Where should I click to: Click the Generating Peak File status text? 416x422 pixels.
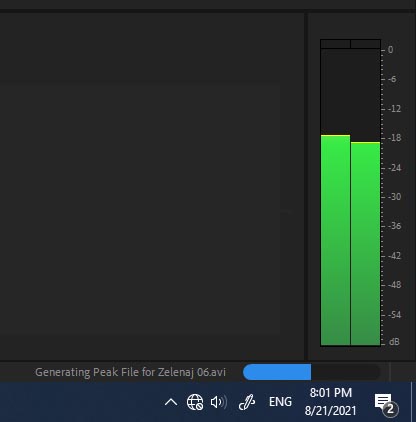[x=130, y=372]
